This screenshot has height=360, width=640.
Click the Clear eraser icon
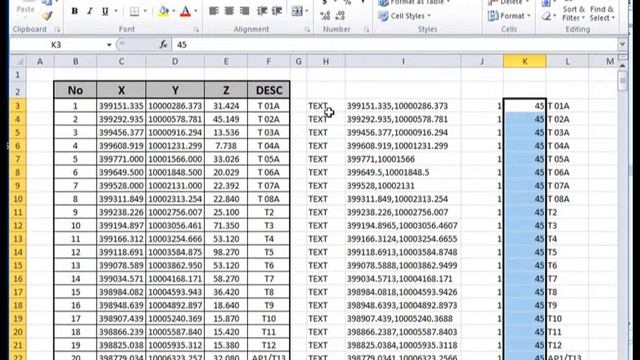click(546, 17)
